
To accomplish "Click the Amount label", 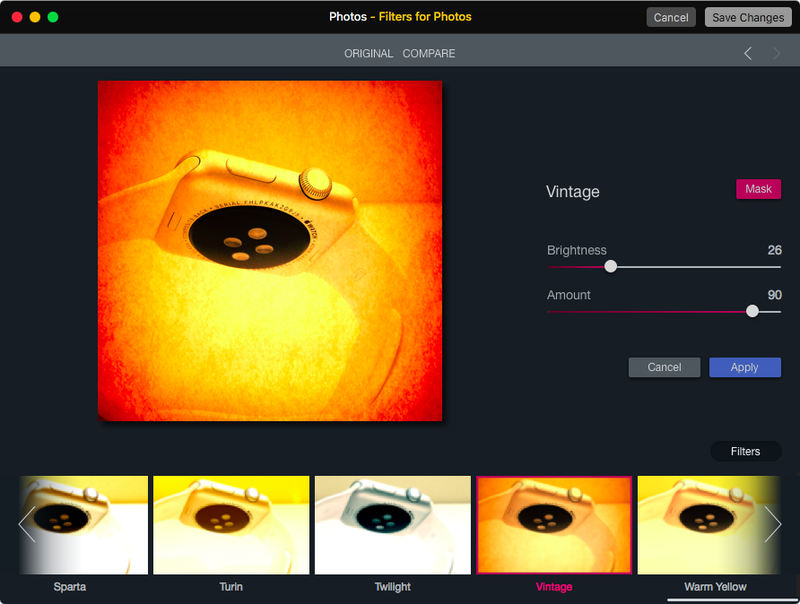I will pos(568,295).
